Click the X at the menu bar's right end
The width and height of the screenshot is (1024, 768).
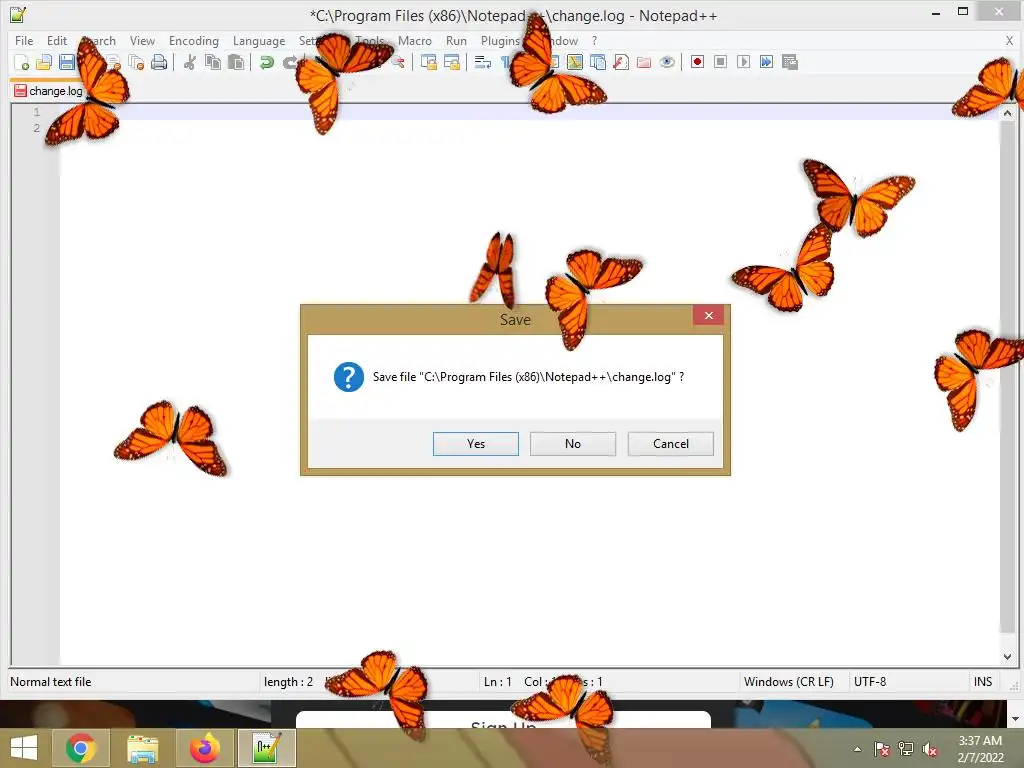click(1009, 40)
